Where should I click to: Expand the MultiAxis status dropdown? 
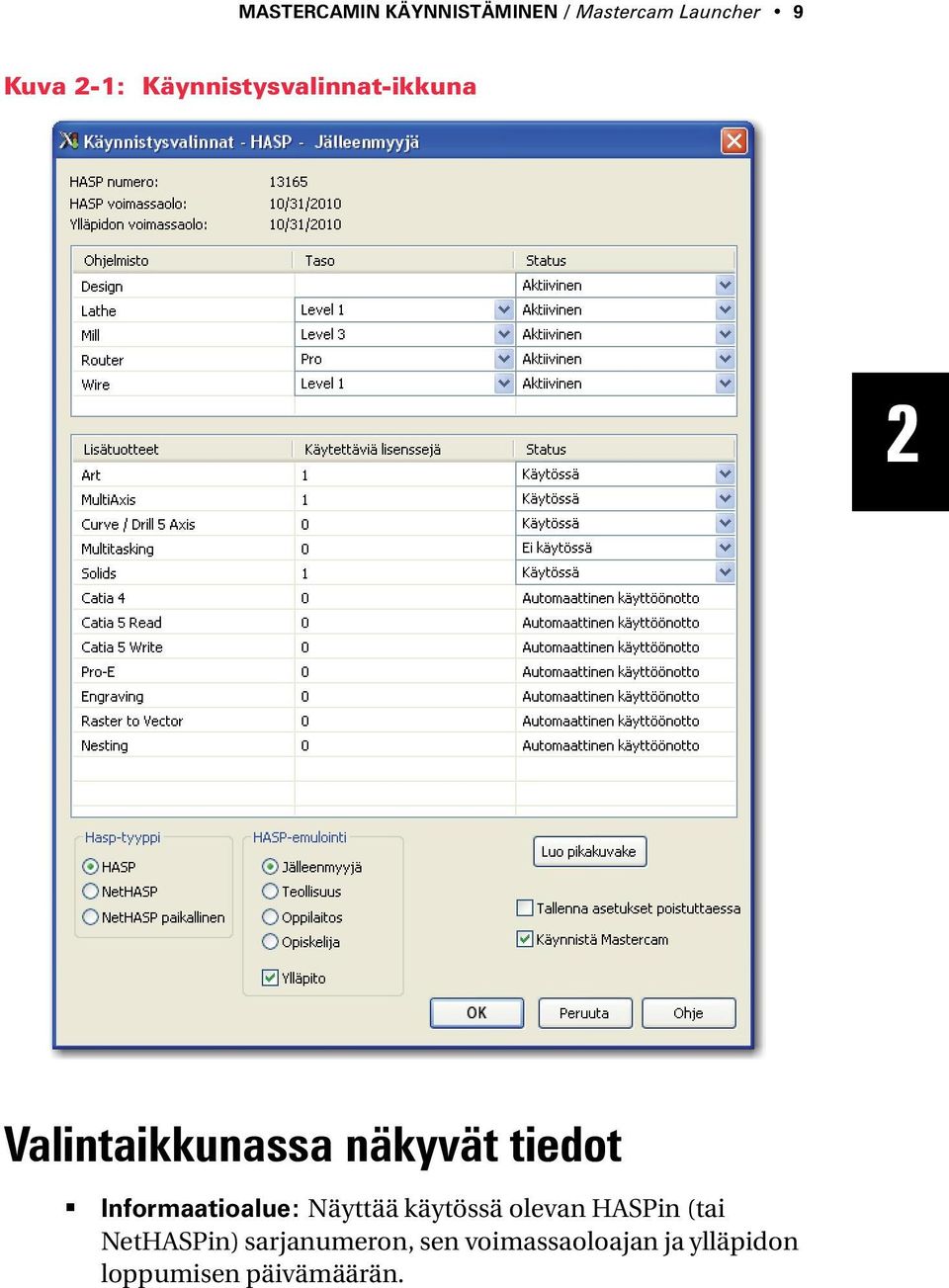pos(726,498)
